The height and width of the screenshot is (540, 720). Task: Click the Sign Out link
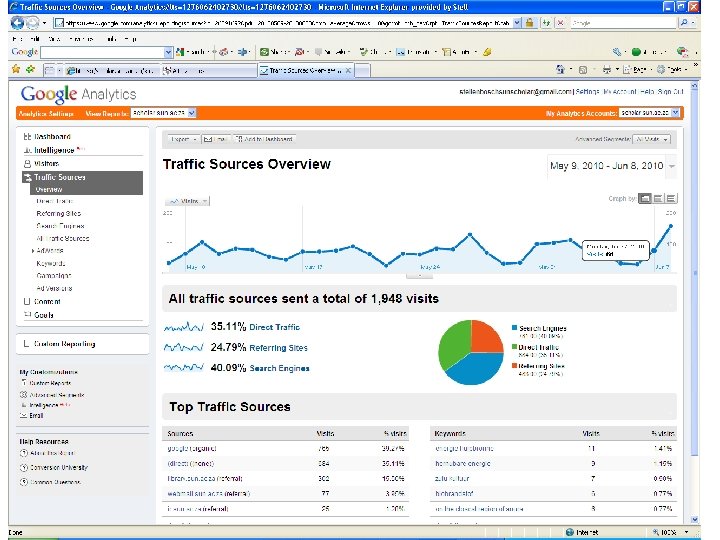pos(670,92)
